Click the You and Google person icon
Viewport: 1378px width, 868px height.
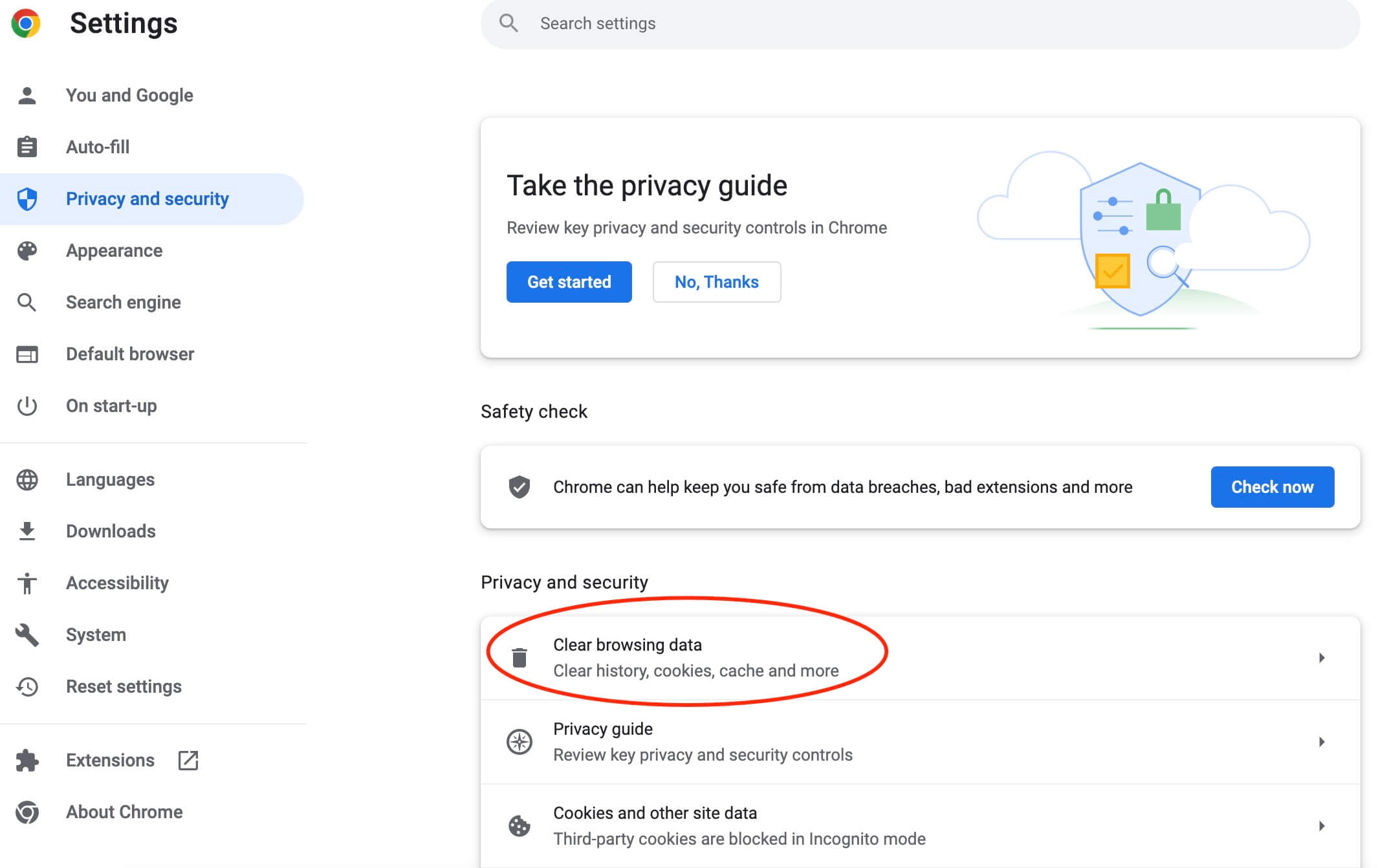(x=27, y=95)
